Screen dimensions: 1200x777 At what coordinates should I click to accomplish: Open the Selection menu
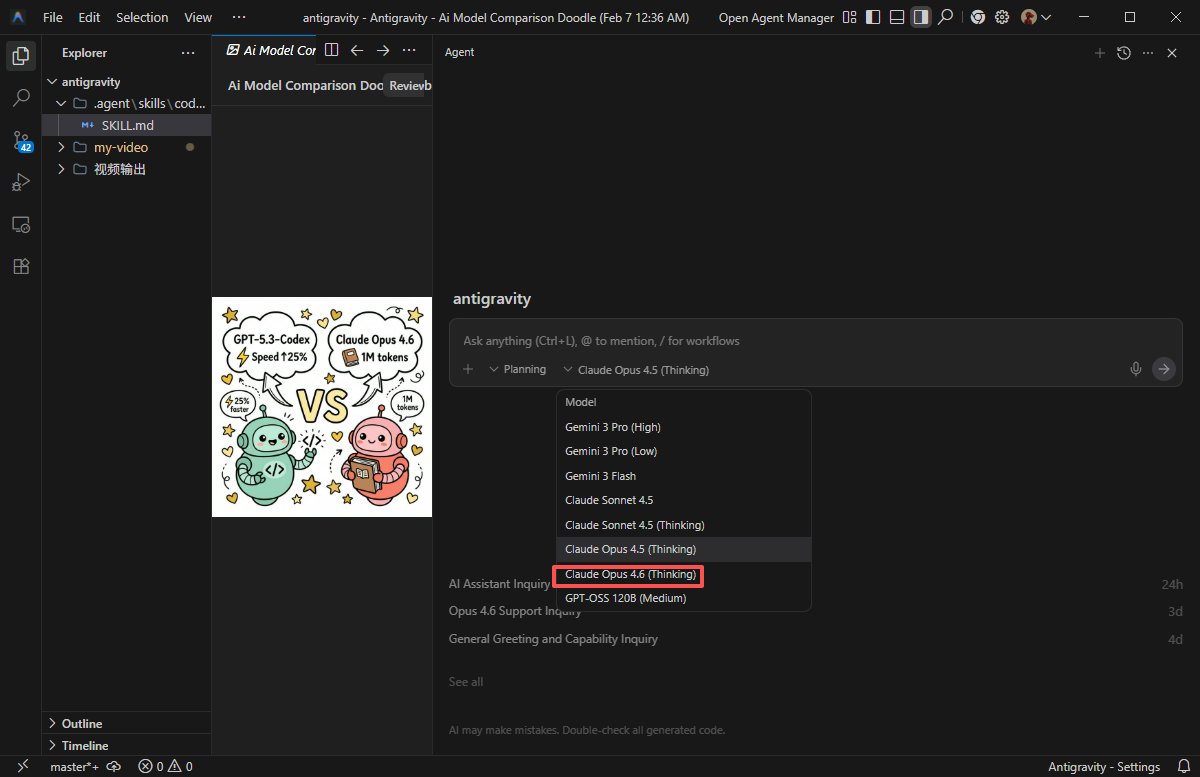pyautogui.click(x=142, y=17)
